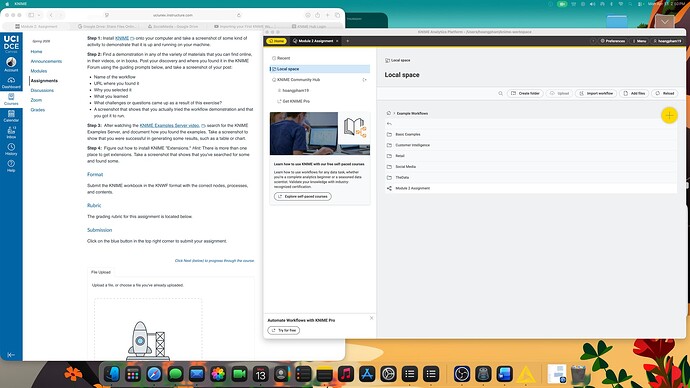The height and width of the screenshot is (388, 690).
Task: Open the Social Media folder
Action: point(531,167)
